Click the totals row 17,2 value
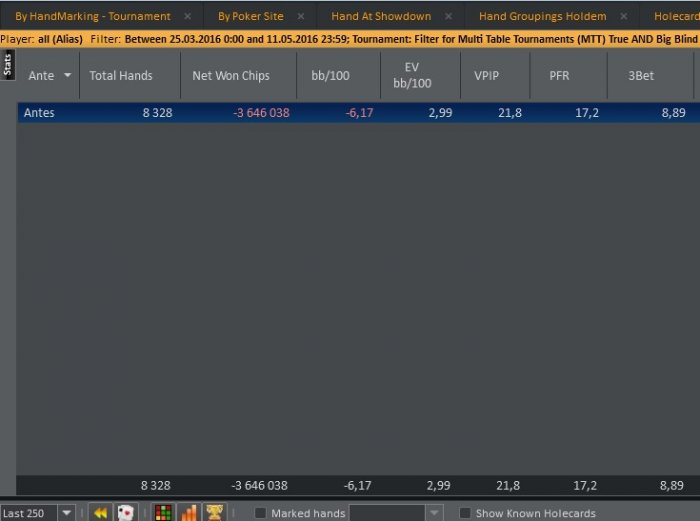700x521 pixels. tap(585, 485)
